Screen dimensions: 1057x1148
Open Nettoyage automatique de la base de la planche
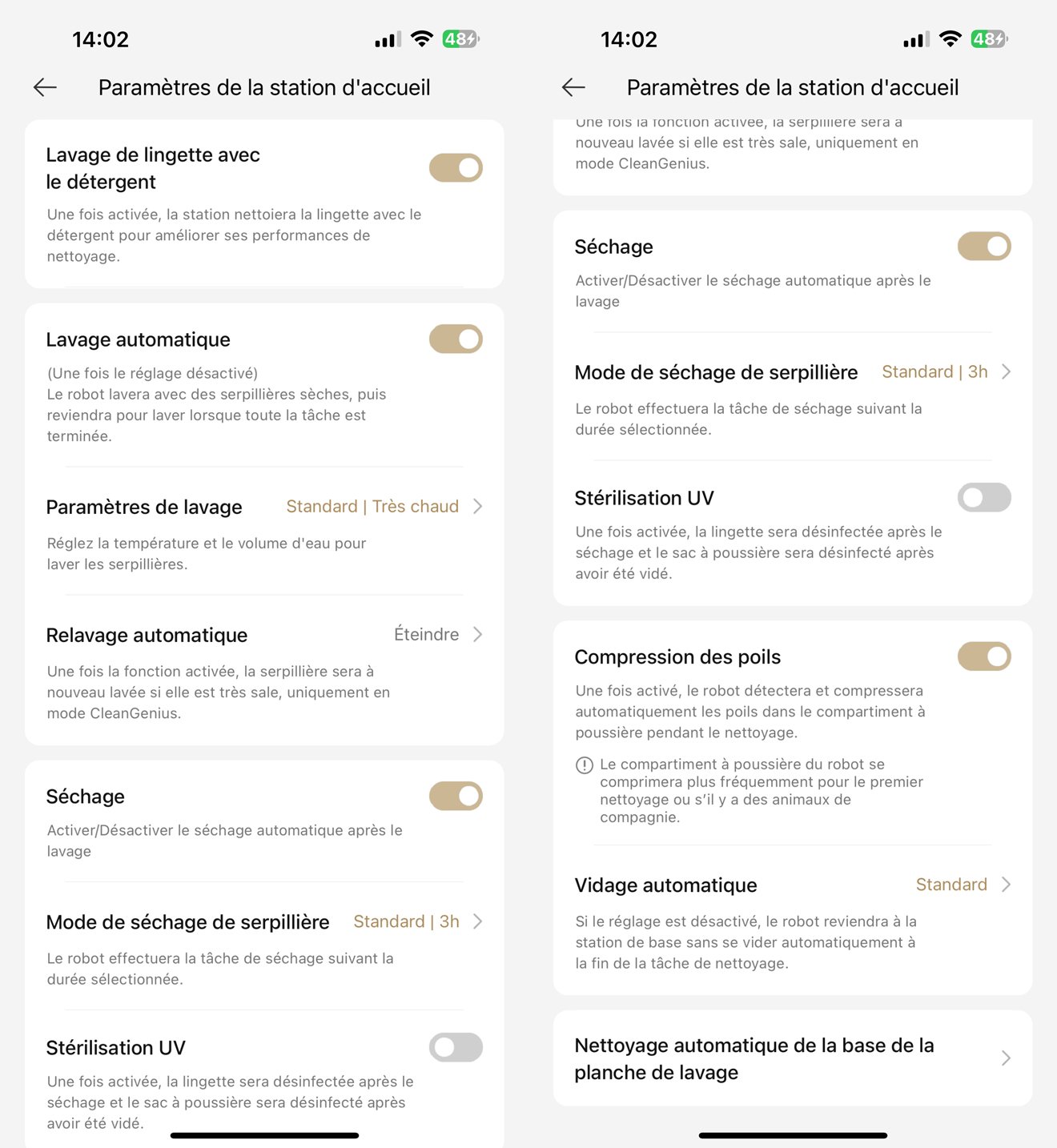[793, 1058]
